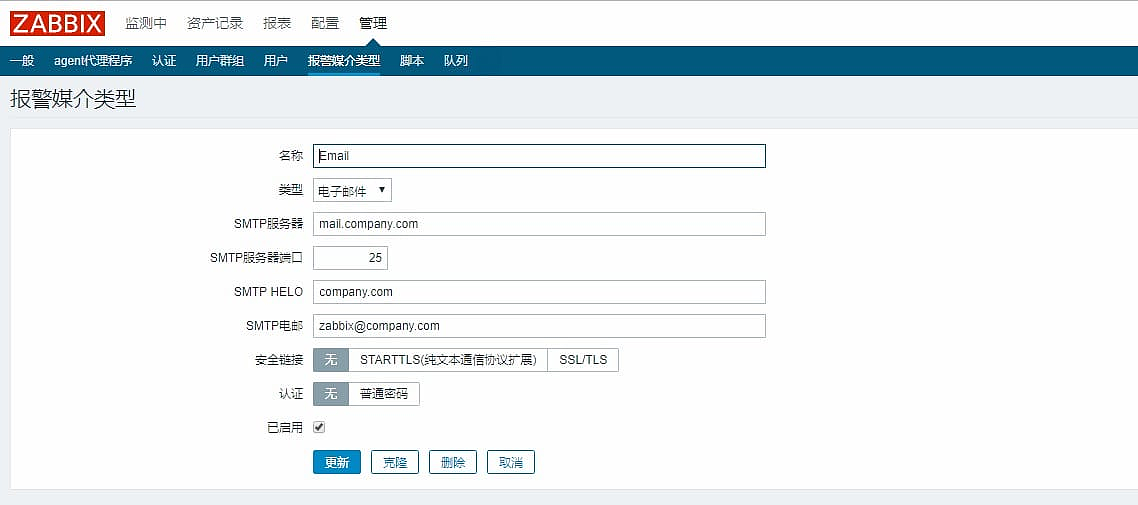The height and width of the screenshot is (505, 1138).
Task: Click the ZABBIX logo
Action: pyautogui.click(x=57, y=23)
